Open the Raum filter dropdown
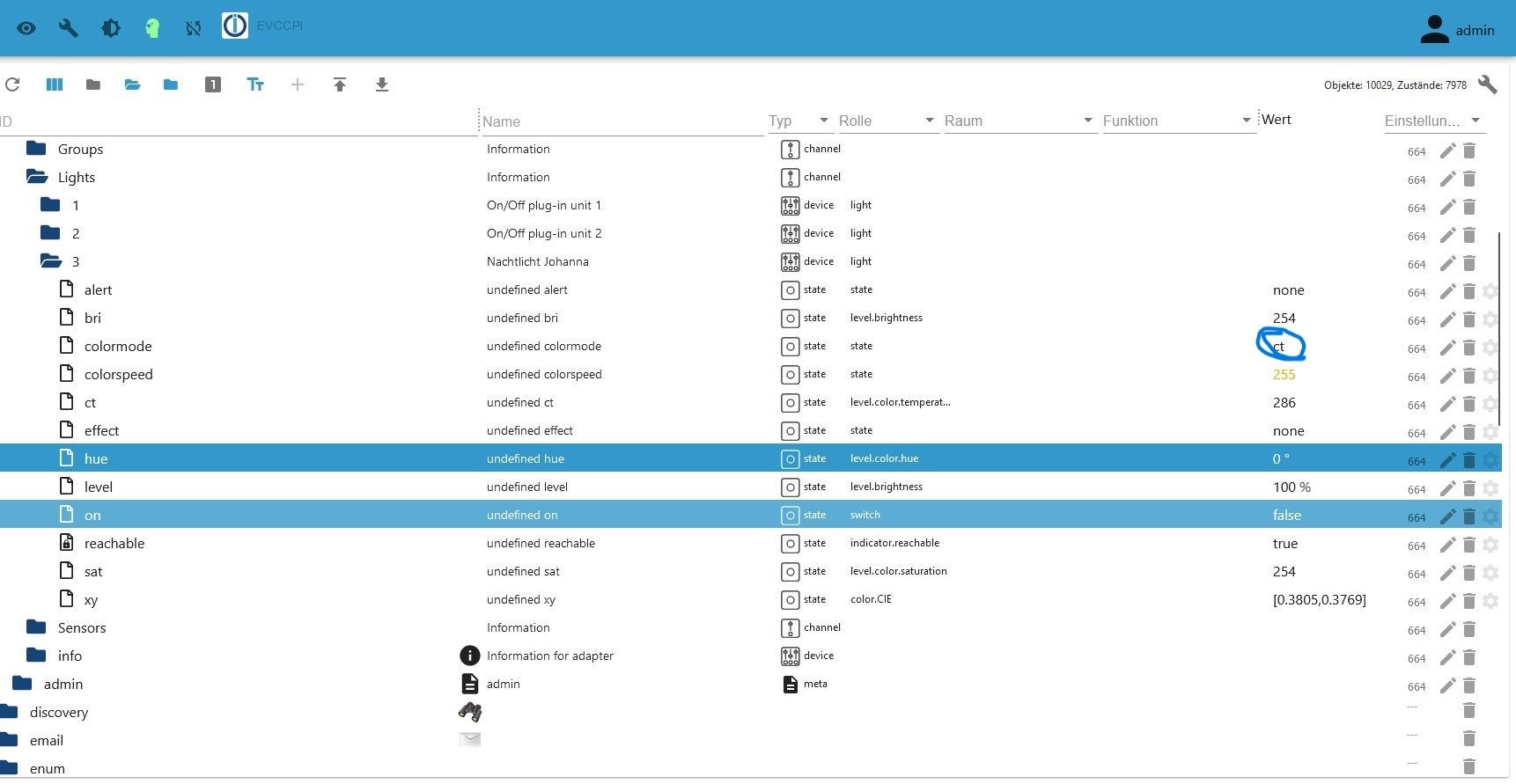This screenshot has width=1516, height=784. tap(1019, 121)
